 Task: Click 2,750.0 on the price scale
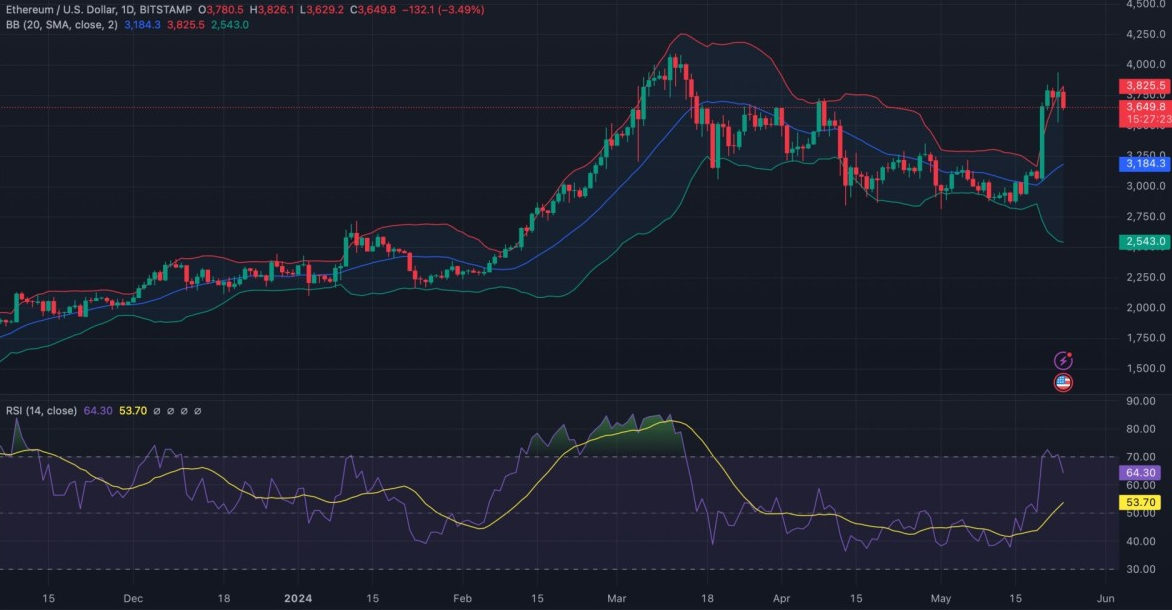pos(1146,217)
